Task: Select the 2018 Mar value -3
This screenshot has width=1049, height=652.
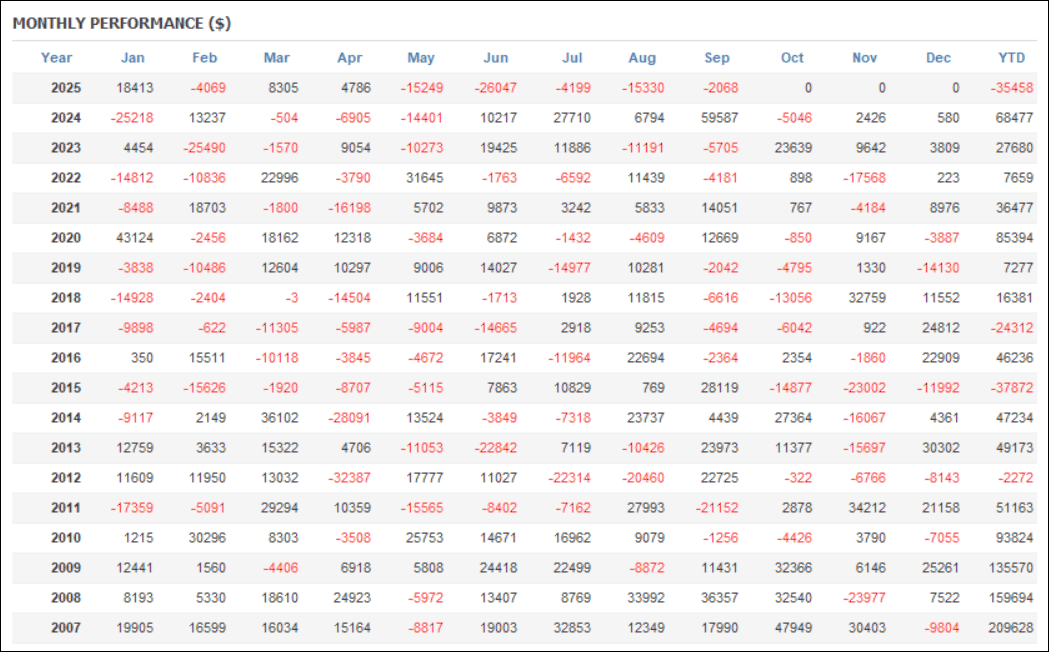Action: (x=289, y=298)
